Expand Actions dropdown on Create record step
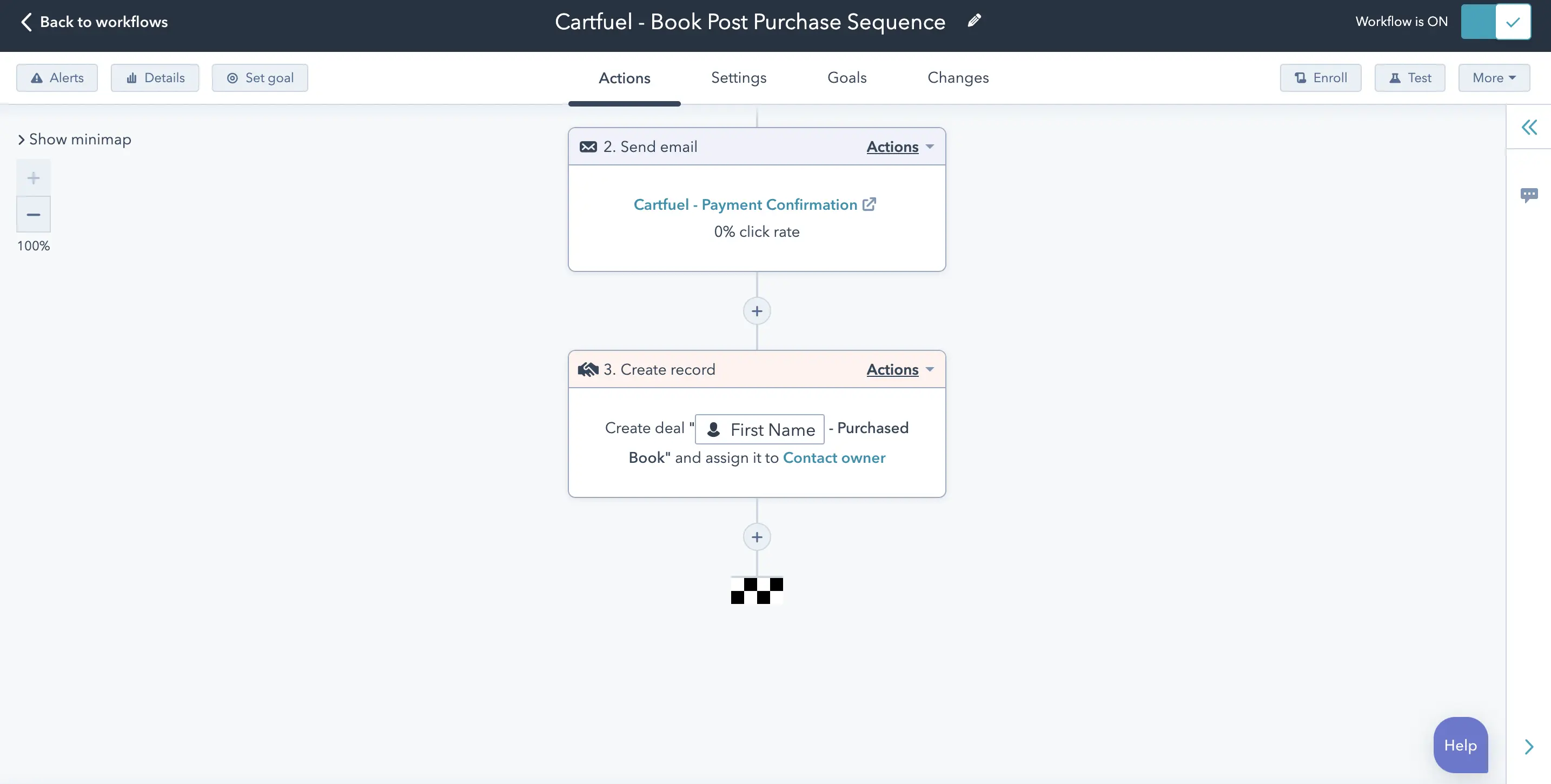Screen dimensions: 1551x784 click(897, 369)
